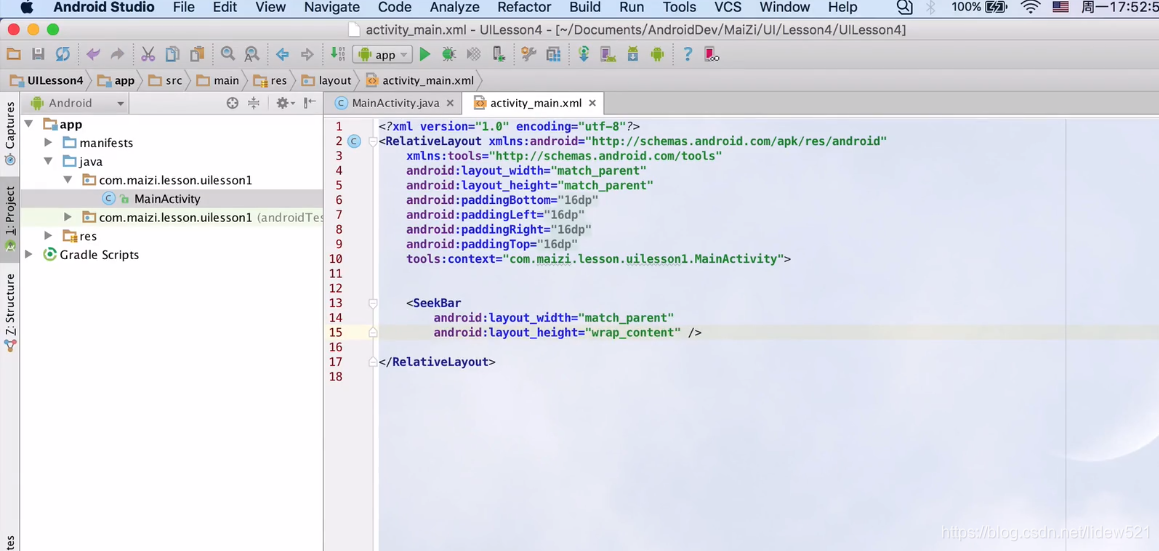Collapse the app module node

[30, 124]
